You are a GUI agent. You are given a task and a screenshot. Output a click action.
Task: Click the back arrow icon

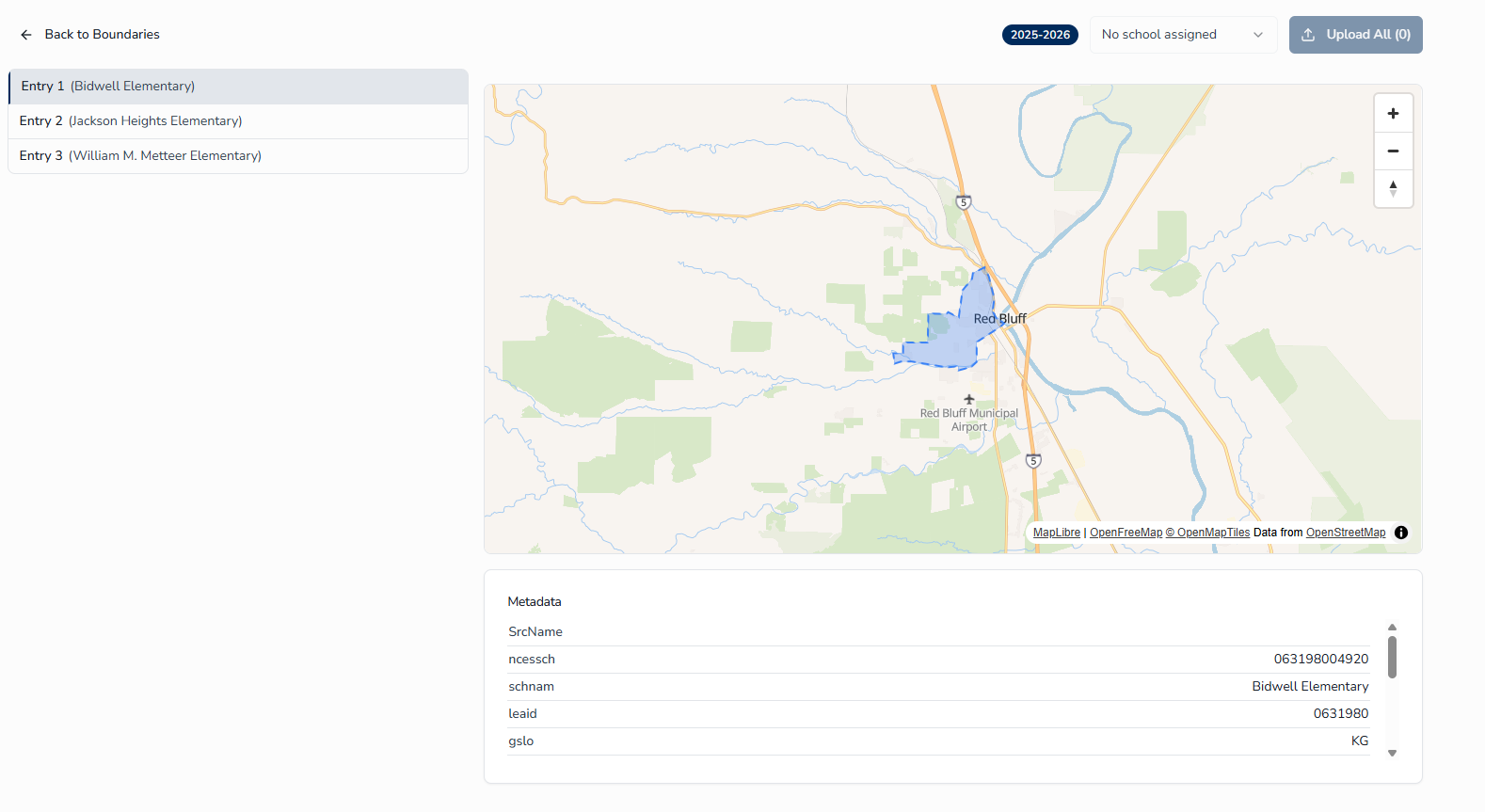[26, 35]
